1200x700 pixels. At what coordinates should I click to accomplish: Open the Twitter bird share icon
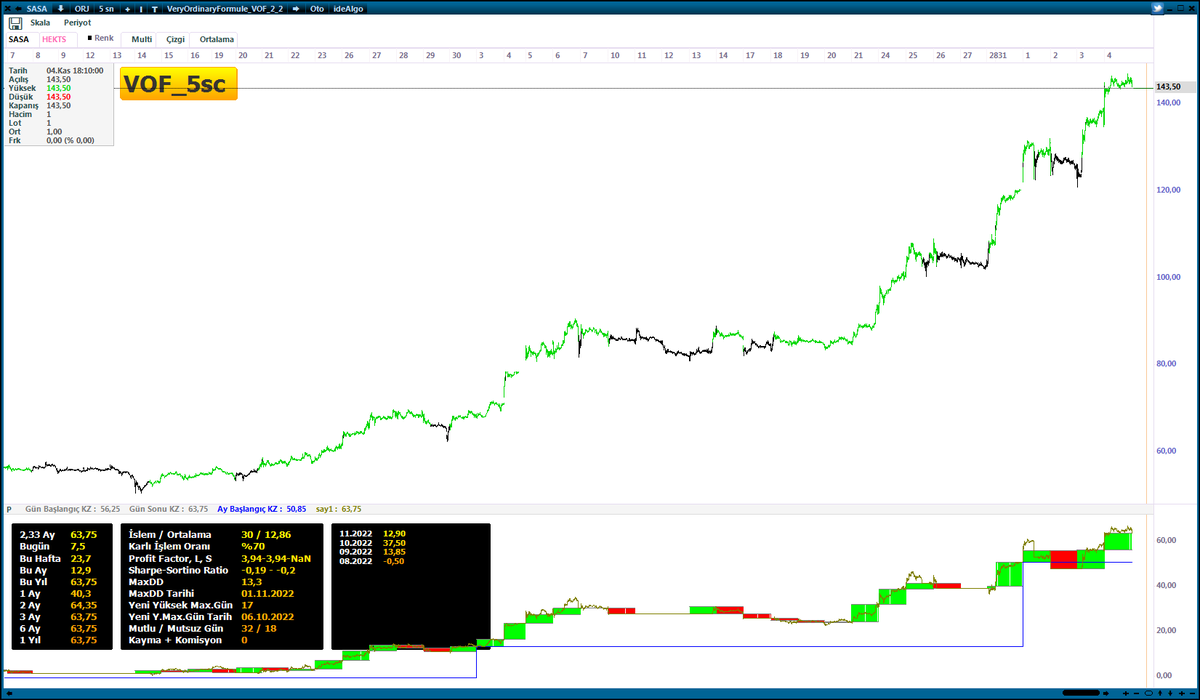1159,8
